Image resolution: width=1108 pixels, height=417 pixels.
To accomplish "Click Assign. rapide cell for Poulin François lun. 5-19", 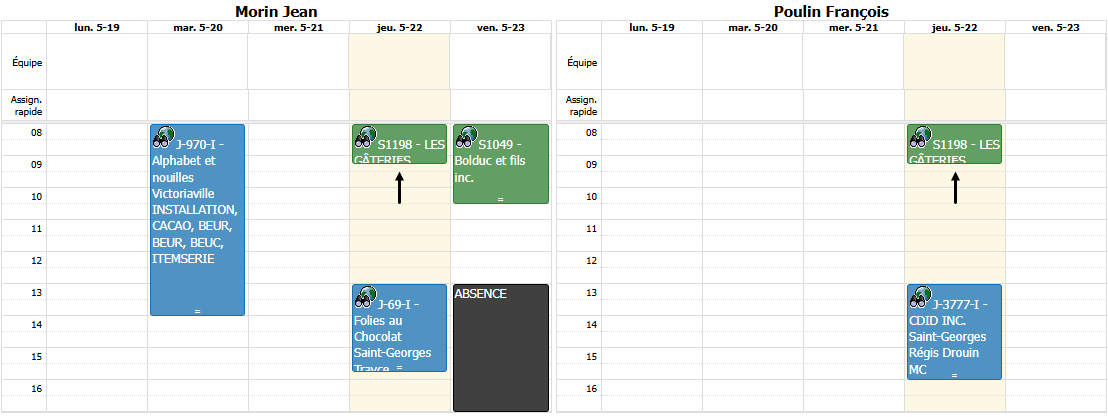I will click(652, 105).
